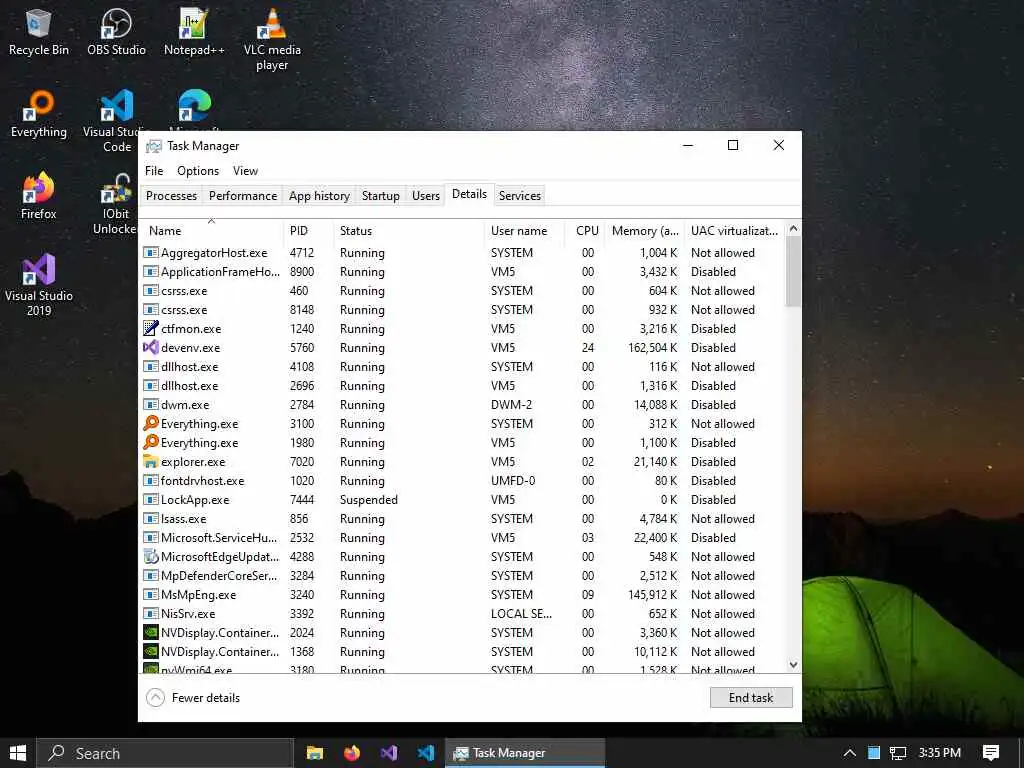Switch to the Startup tab
The height and width of the screenshot is (768, 1024).
pos(381,195)
